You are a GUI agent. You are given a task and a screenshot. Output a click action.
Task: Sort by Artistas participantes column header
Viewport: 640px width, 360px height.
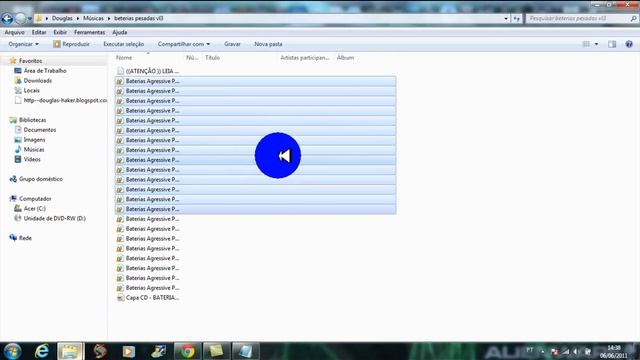pos(304,58)
